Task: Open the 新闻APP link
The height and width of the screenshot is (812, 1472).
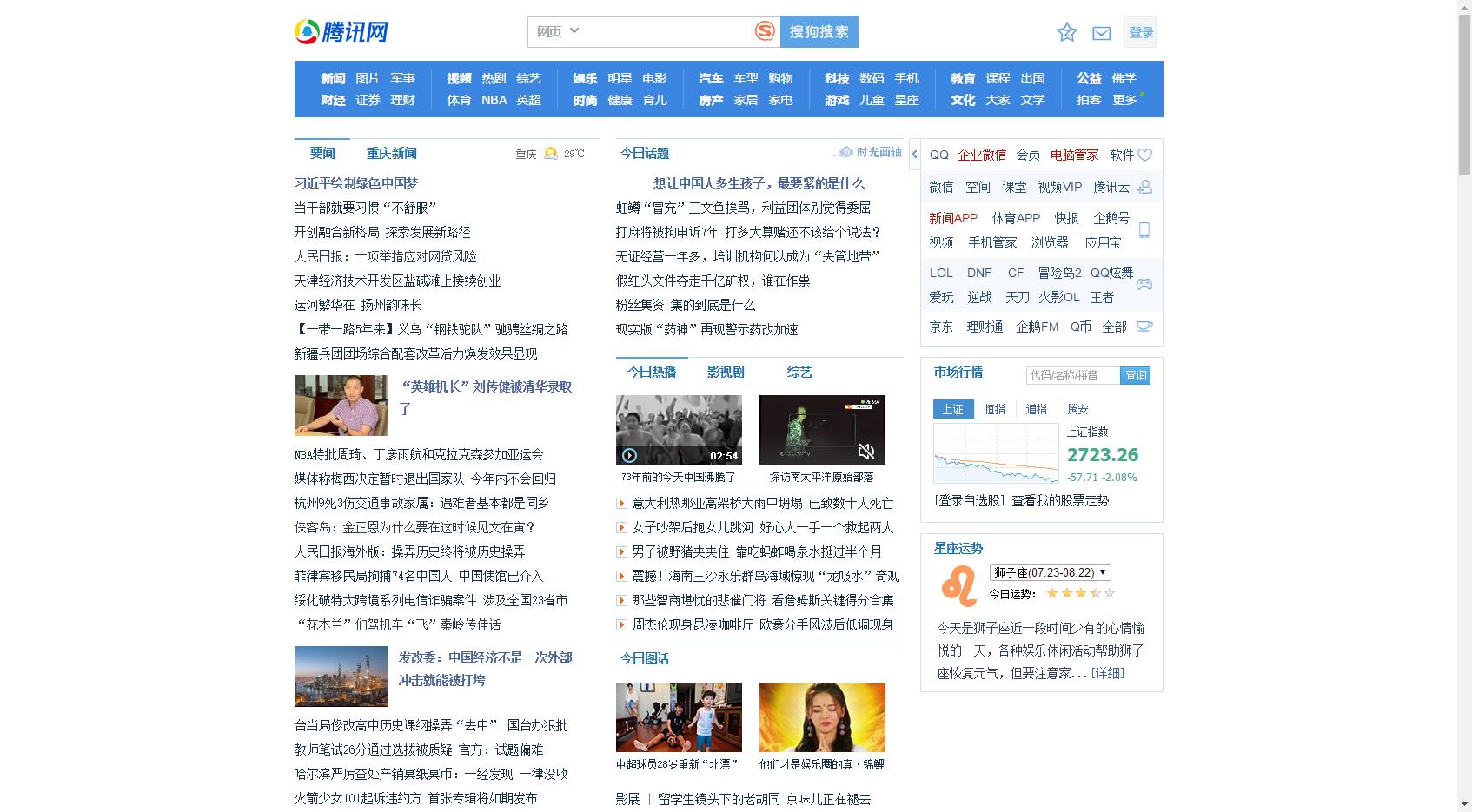Action: coord(953,218)
